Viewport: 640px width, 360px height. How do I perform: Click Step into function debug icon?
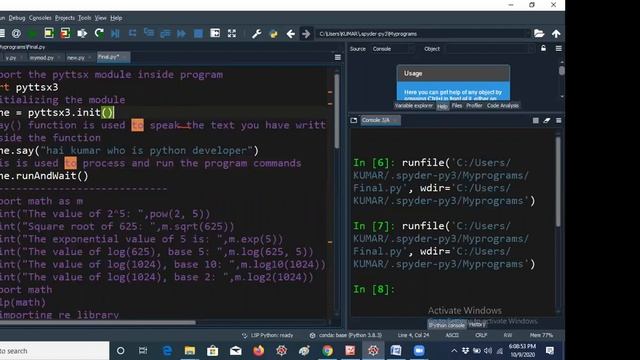tap(149, 33)
